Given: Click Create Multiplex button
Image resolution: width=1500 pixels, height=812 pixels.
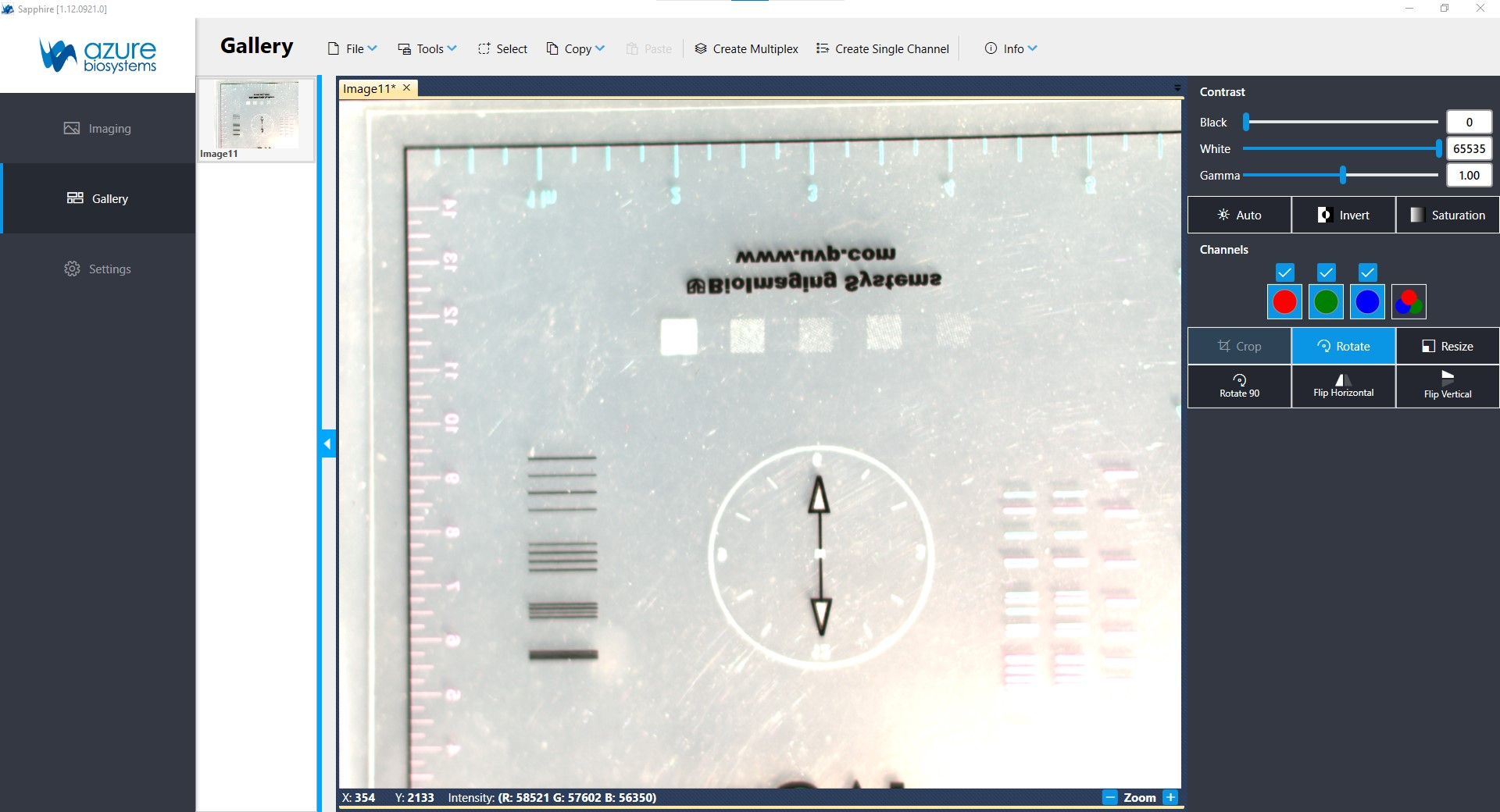Looking at the screenshot, I should (746, 48).
